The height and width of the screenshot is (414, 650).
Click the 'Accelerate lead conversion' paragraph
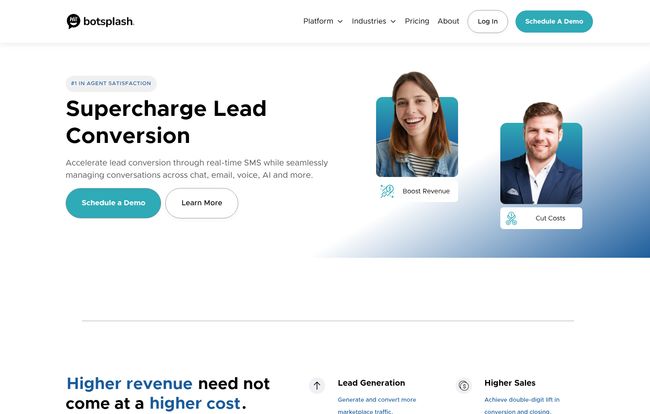197,169
